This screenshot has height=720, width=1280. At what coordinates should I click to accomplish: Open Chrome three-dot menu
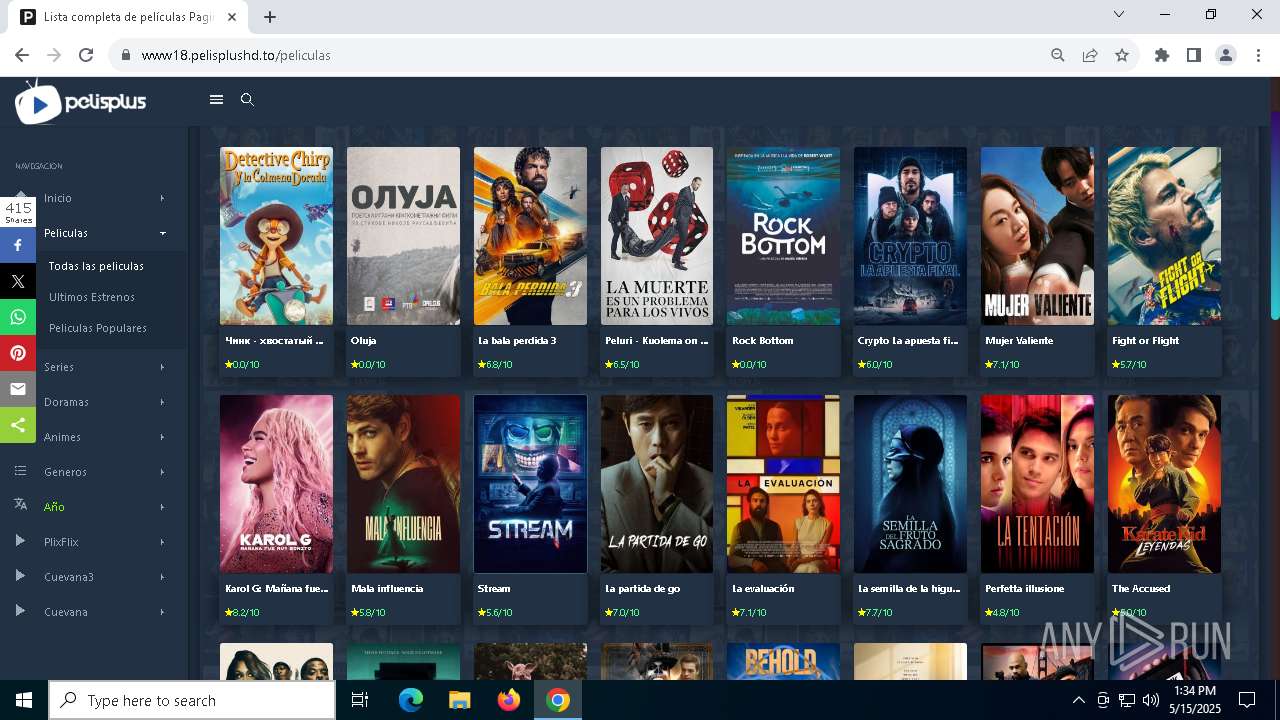tap(1258, 55)
